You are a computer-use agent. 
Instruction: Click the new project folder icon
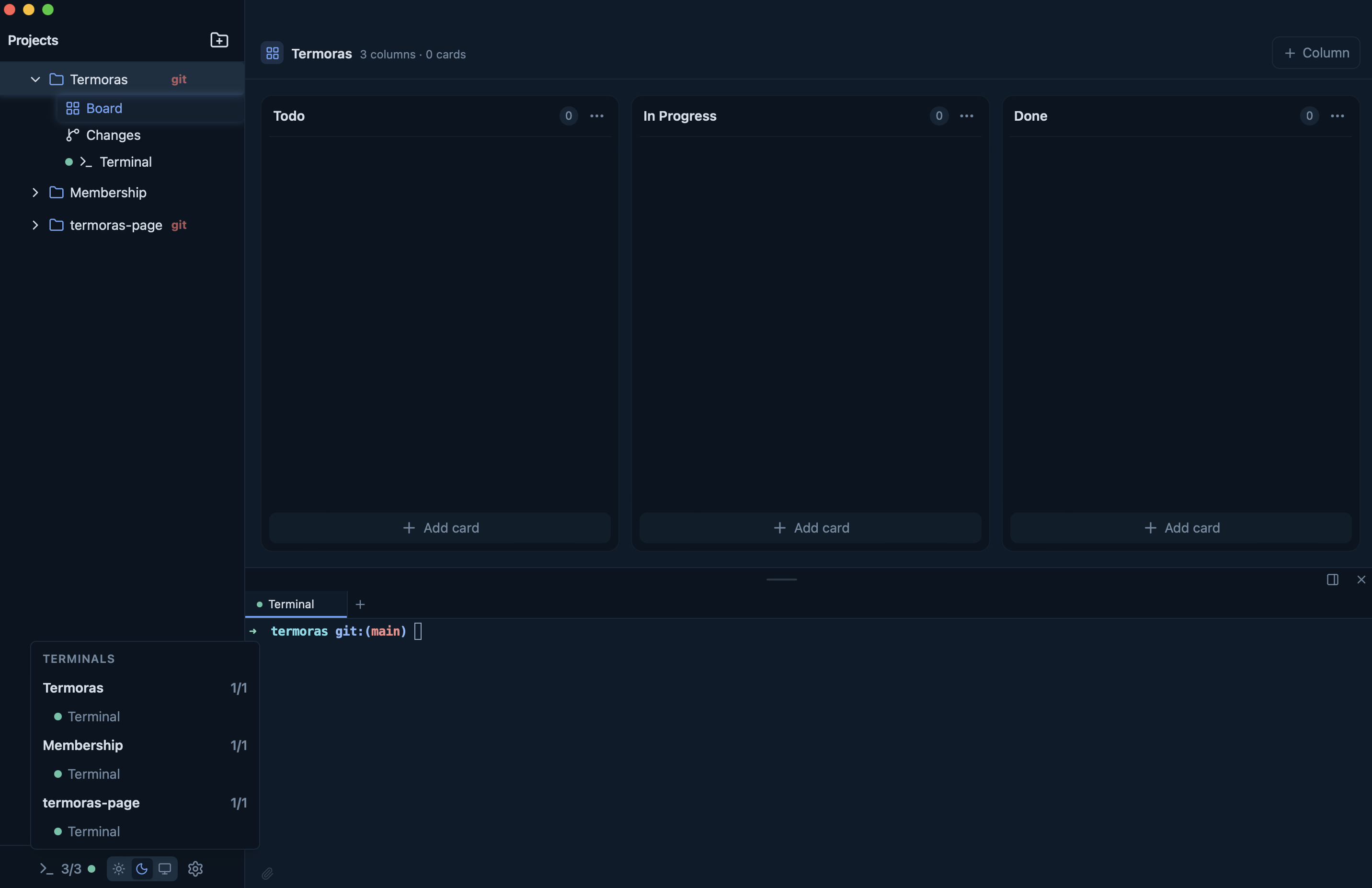[219, 39]
